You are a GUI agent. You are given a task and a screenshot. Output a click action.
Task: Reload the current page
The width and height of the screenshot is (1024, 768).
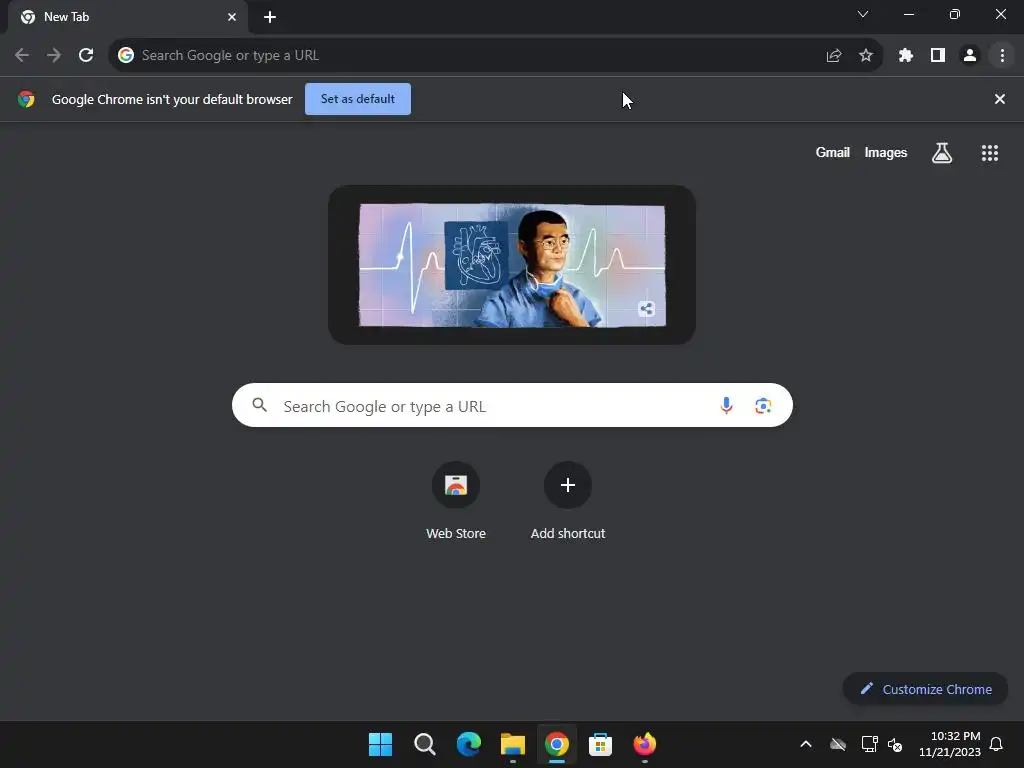86,56
